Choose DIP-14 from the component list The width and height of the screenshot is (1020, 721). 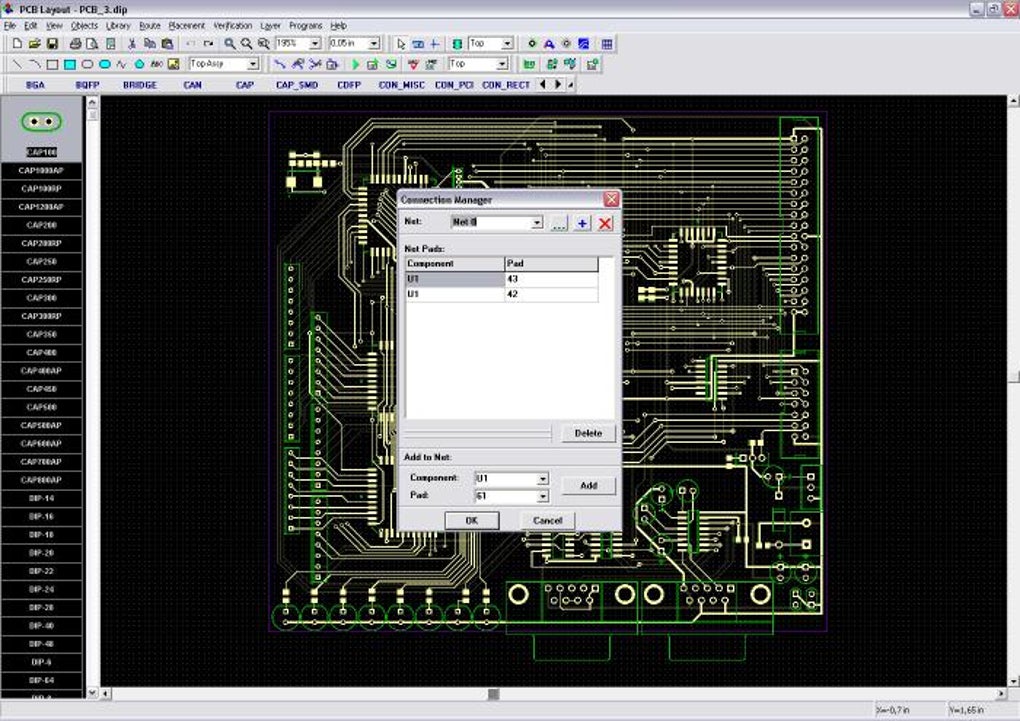point(41,498)
